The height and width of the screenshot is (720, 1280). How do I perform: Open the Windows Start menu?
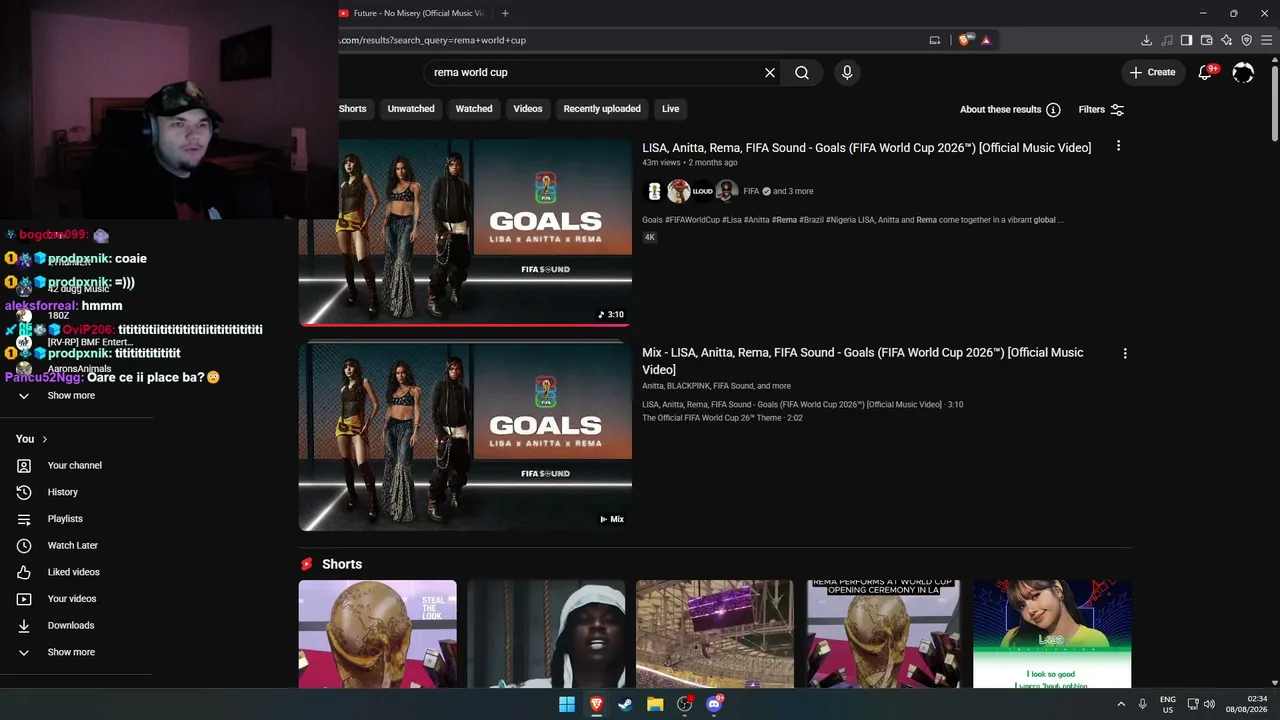pyautogui.click(x=567, y=704)
